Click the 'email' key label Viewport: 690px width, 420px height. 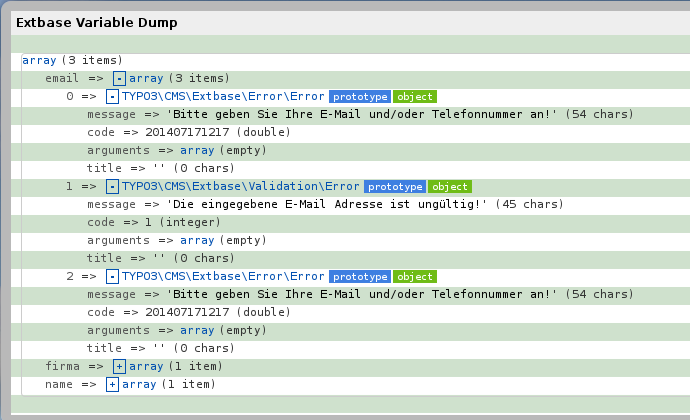point(62,78)
